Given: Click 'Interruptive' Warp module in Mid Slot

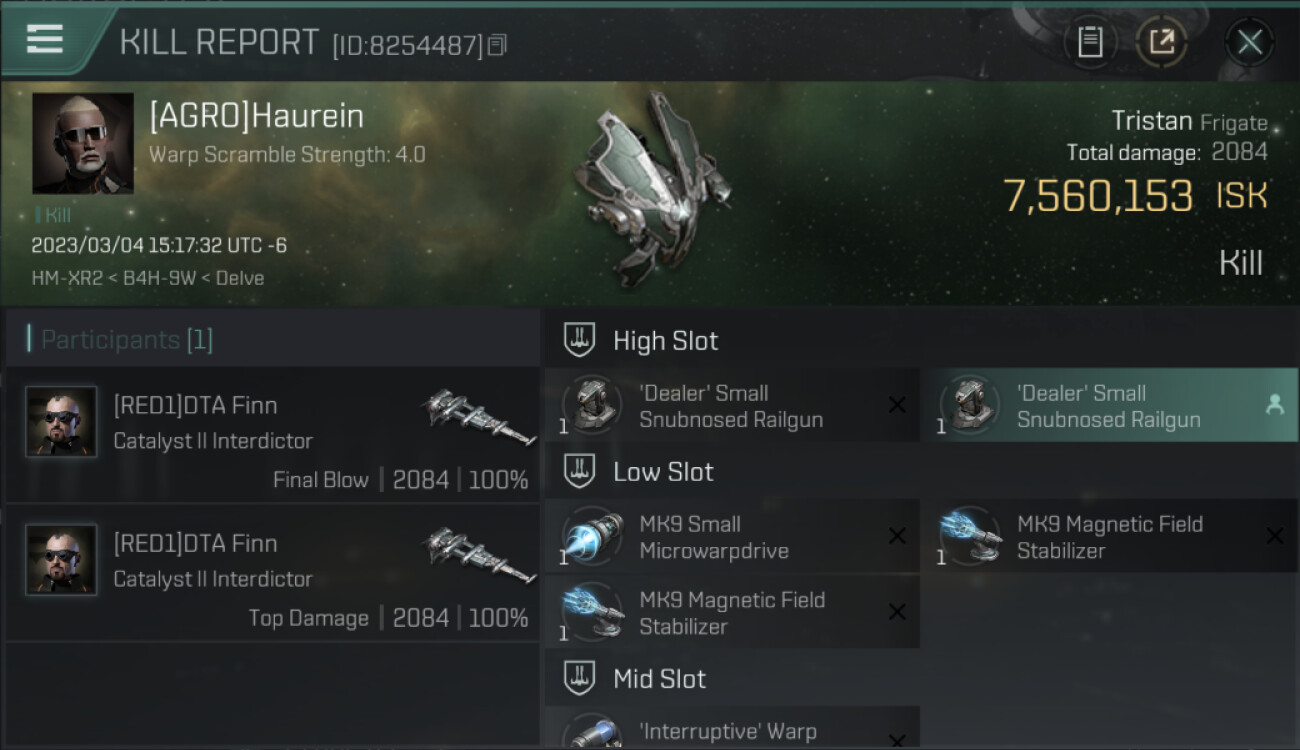Looking at the screenshot, I should pyautogui.click(x=732, y=728).
